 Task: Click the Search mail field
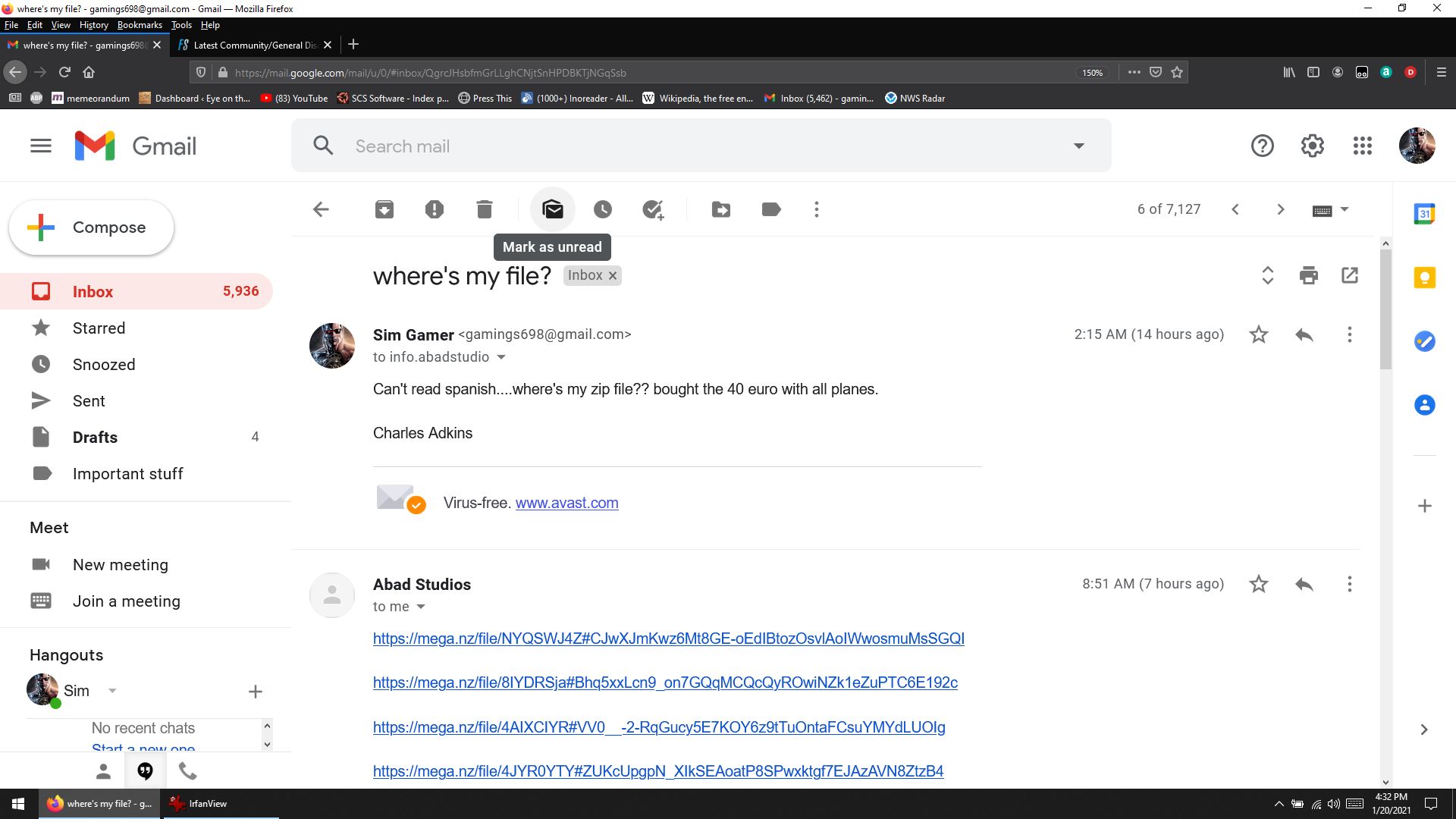(682, 146)
